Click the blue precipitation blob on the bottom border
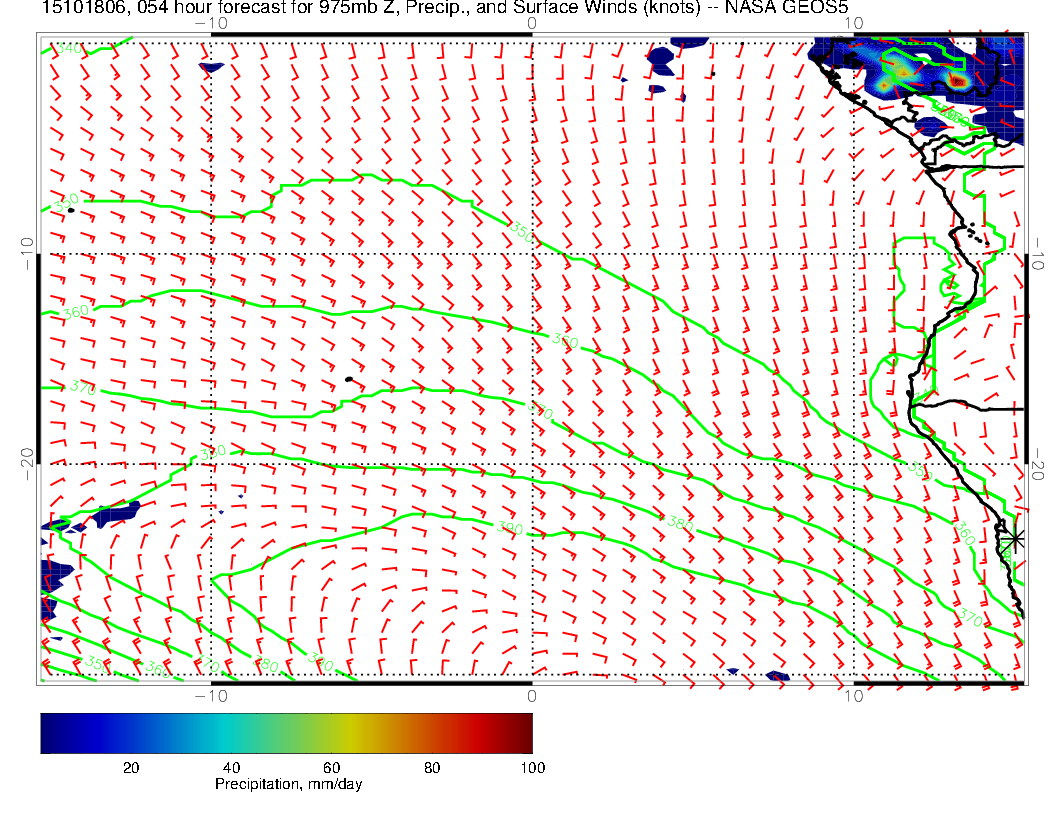 click(776, 676)
